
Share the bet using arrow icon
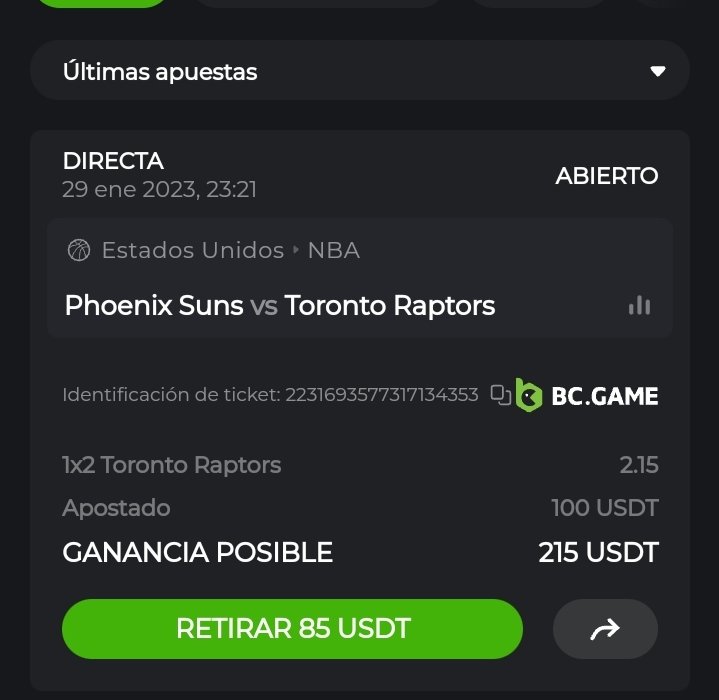pos(605,629)
